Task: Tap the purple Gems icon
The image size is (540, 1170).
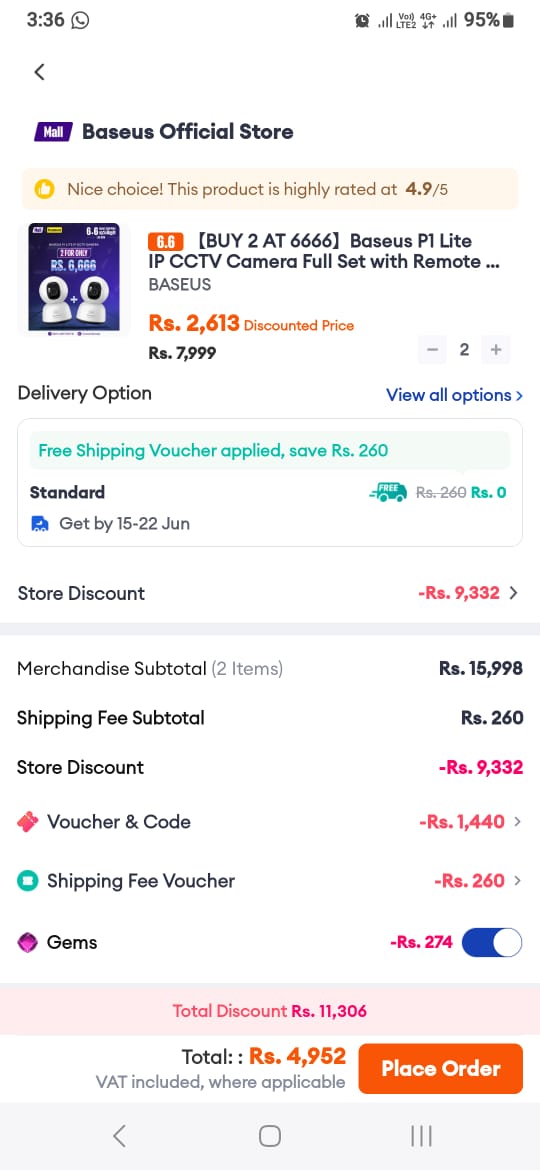Action: click(28, 942)
